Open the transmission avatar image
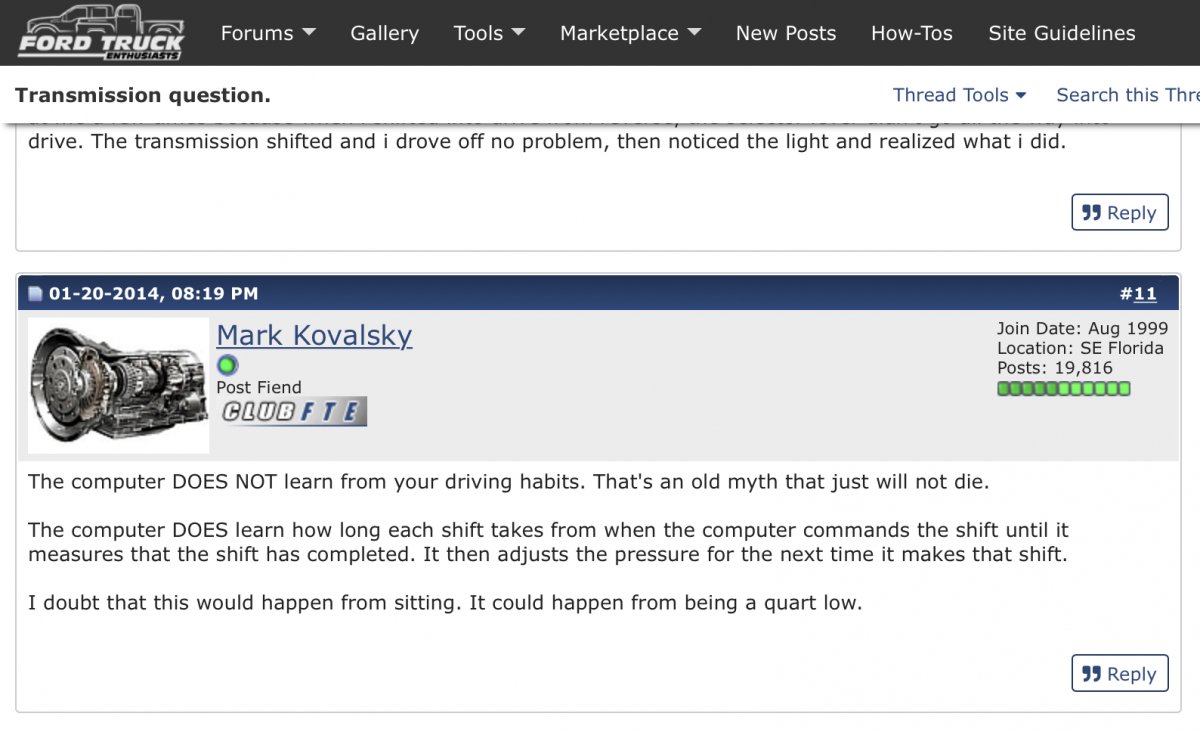The height and width of the screenshot is (732, 1200). coord(118,385)
